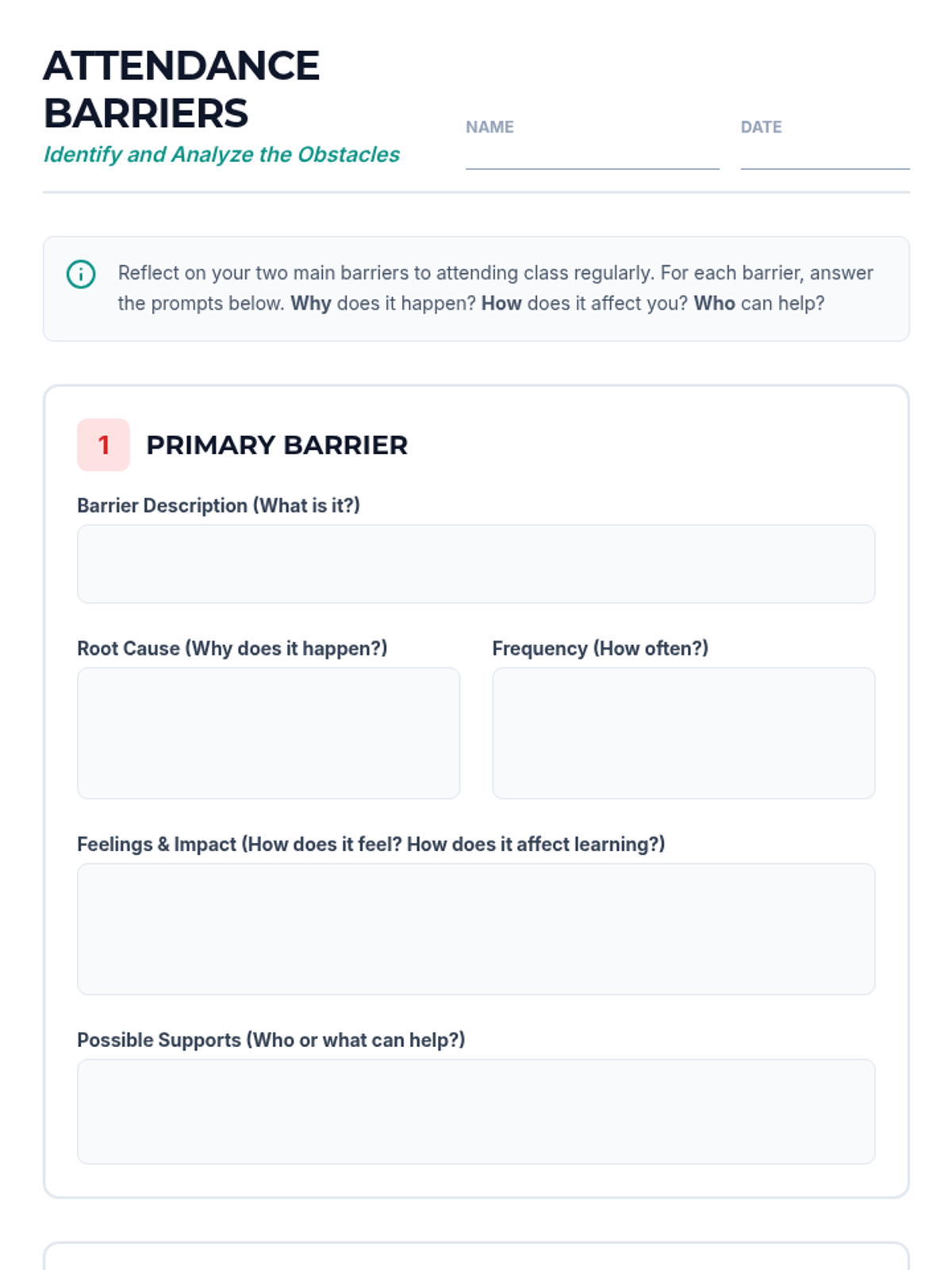952x1270 pixels.
Task: Click the NAME label text
Action: [489, 127]
